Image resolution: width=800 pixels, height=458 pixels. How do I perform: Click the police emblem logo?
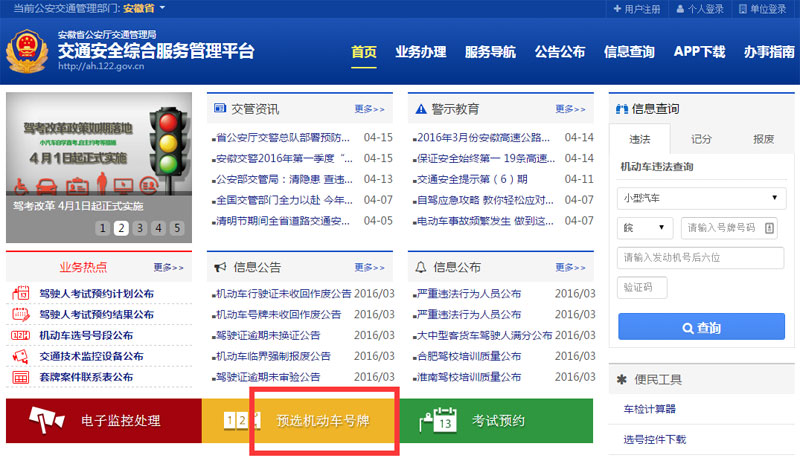pos(27,51)
